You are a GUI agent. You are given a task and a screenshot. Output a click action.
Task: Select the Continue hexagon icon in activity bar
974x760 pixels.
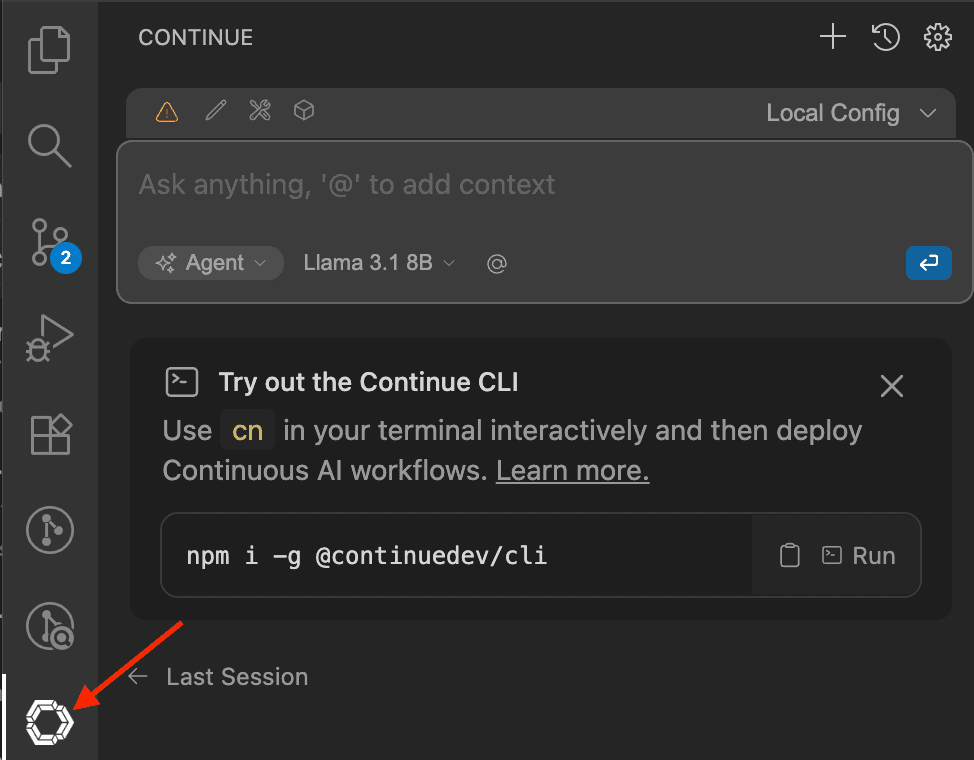click(49, 721)
